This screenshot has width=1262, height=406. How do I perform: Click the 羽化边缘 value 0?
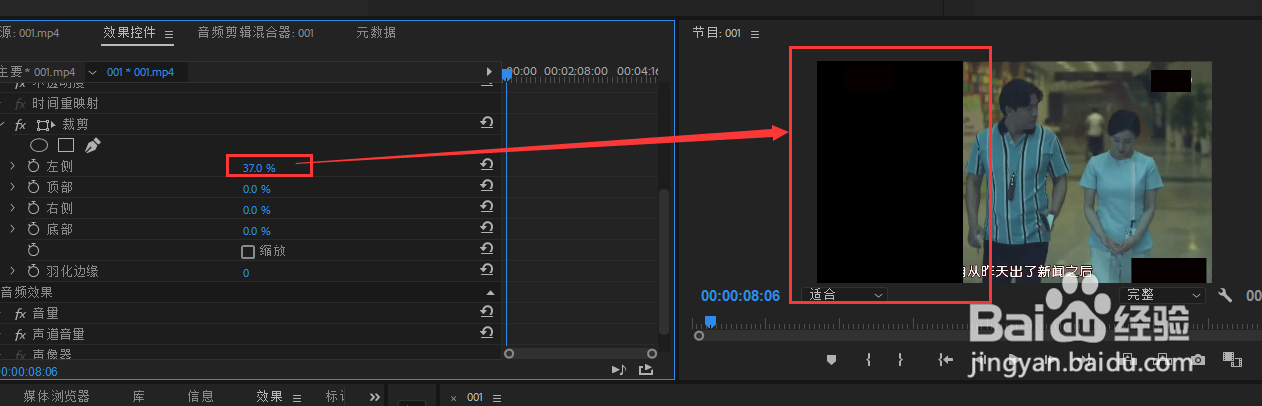coord(246,273)
